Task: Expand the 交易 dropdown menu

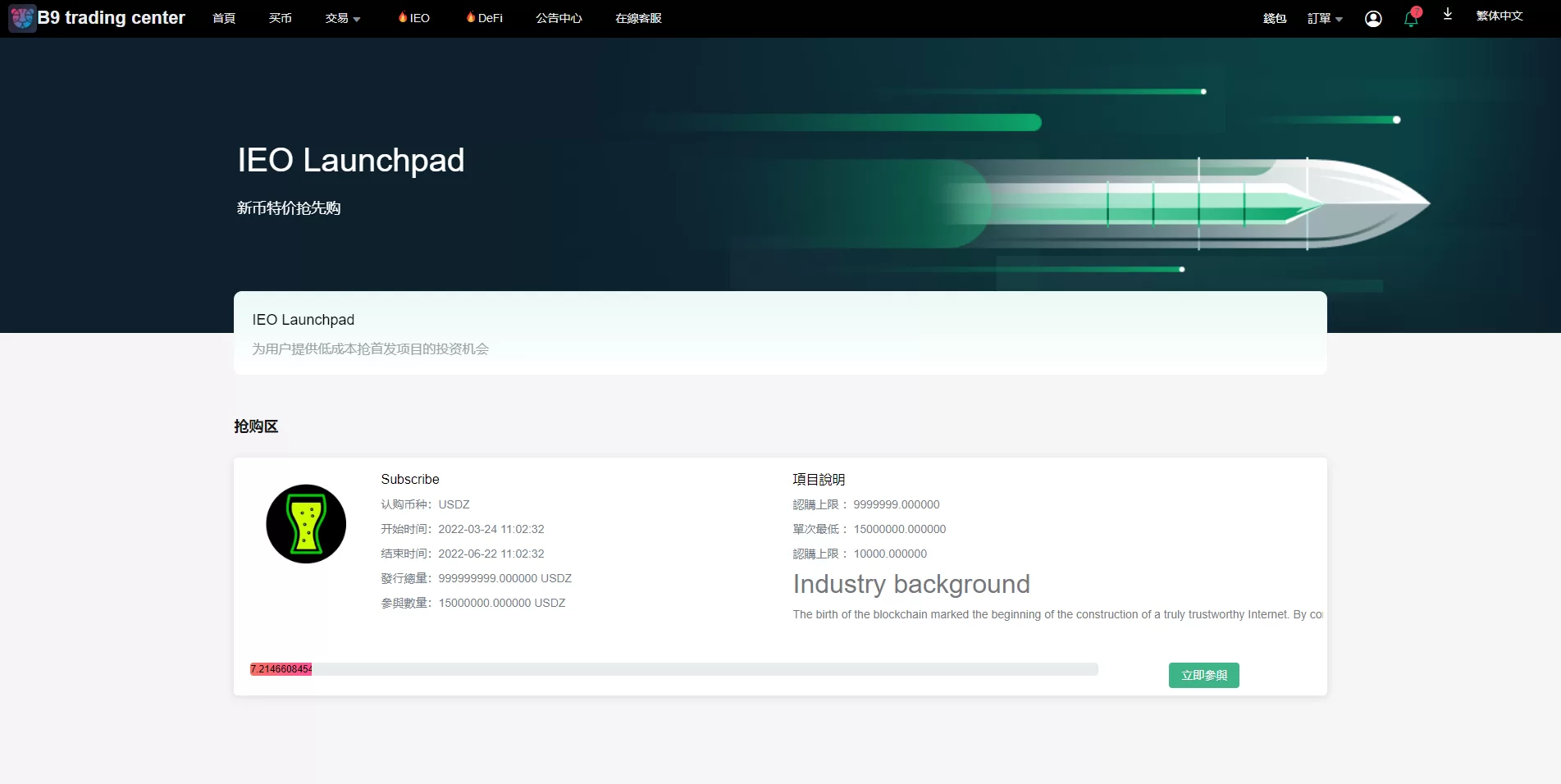Action: pyautogui.click(x=342, y=18)
